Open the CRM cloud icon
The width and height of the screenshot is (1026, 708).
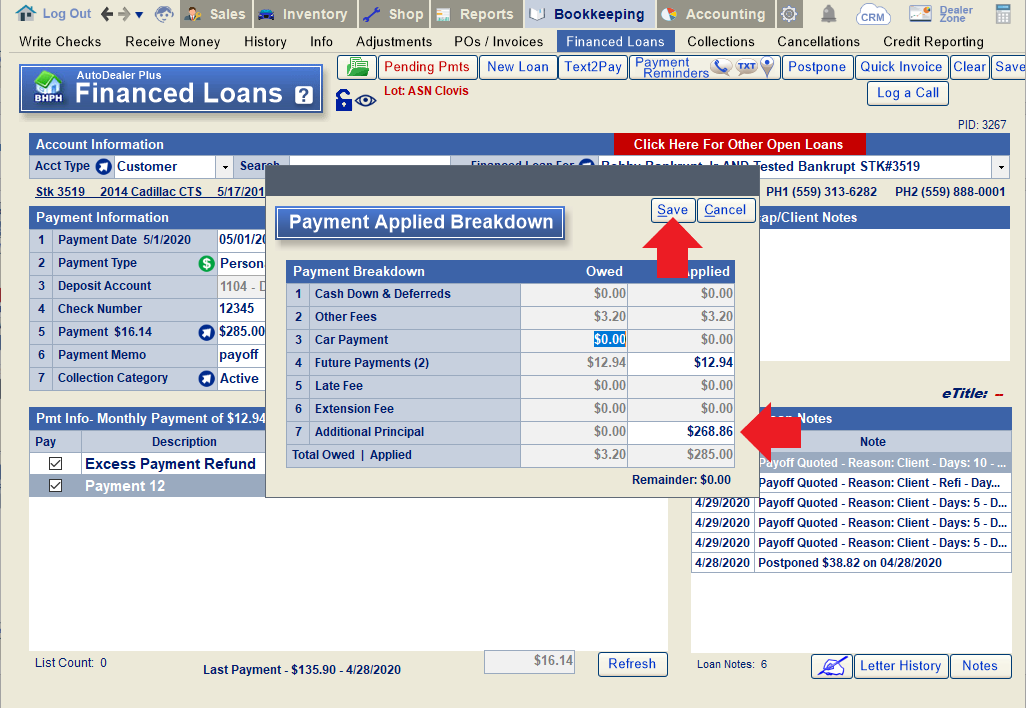(x=872, y=14)
